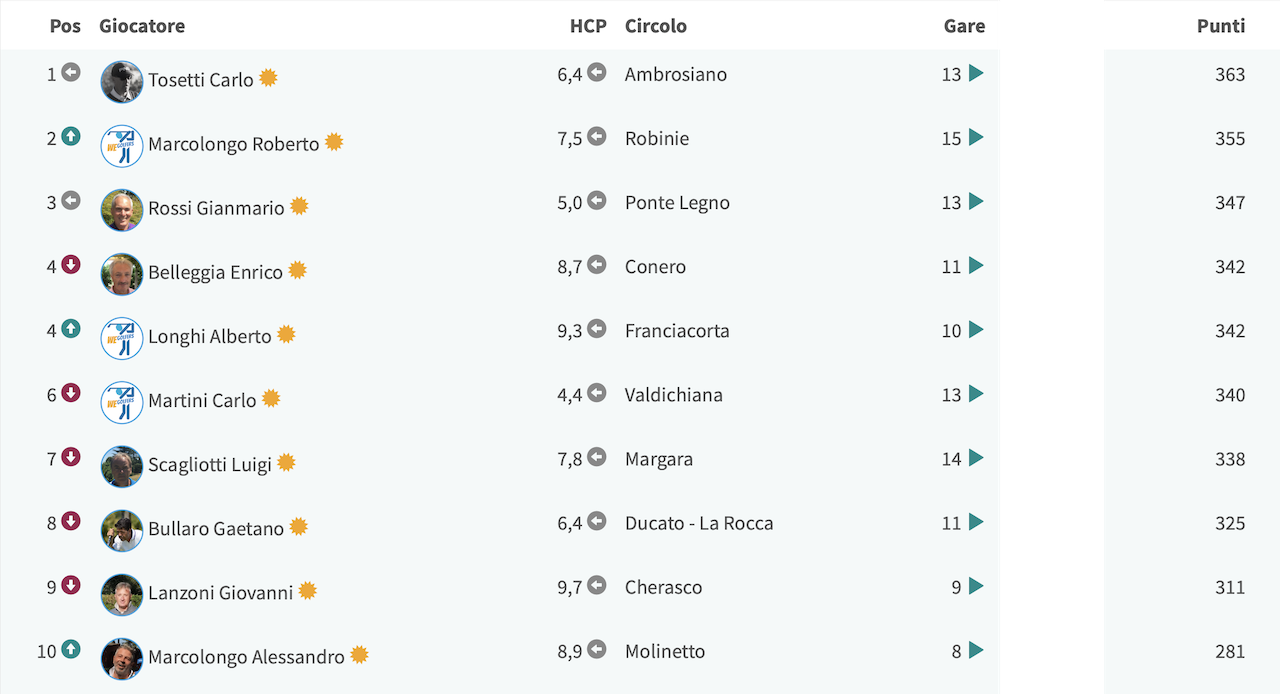Open Bullaro Gaetano's player name link
The width and height of the screenshot is (1280, 694).
point(216,529)
